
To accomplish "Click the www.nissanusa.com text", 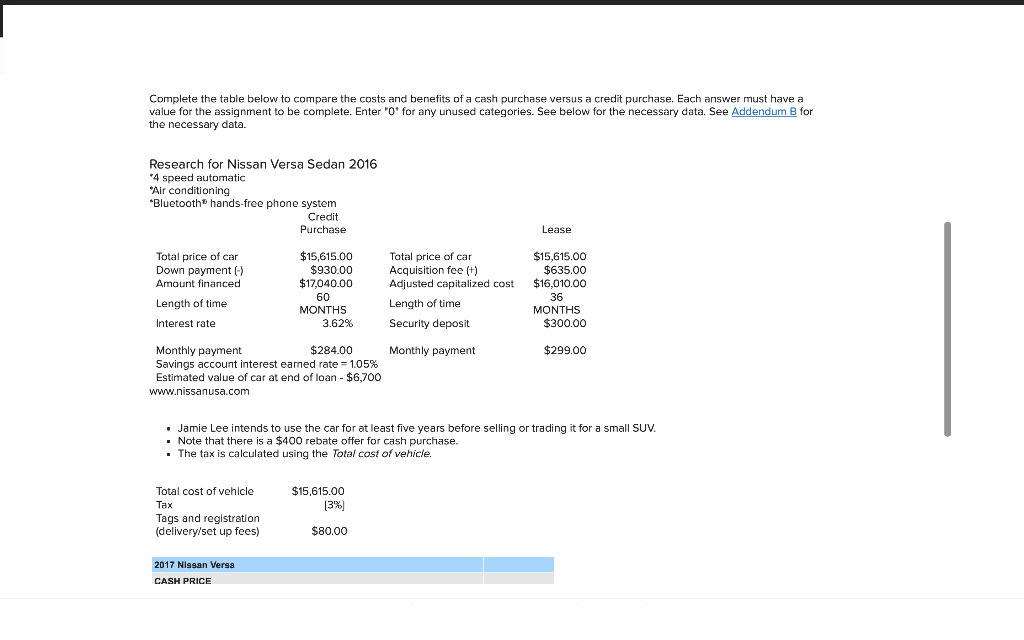I will click(x=199, y=391).
